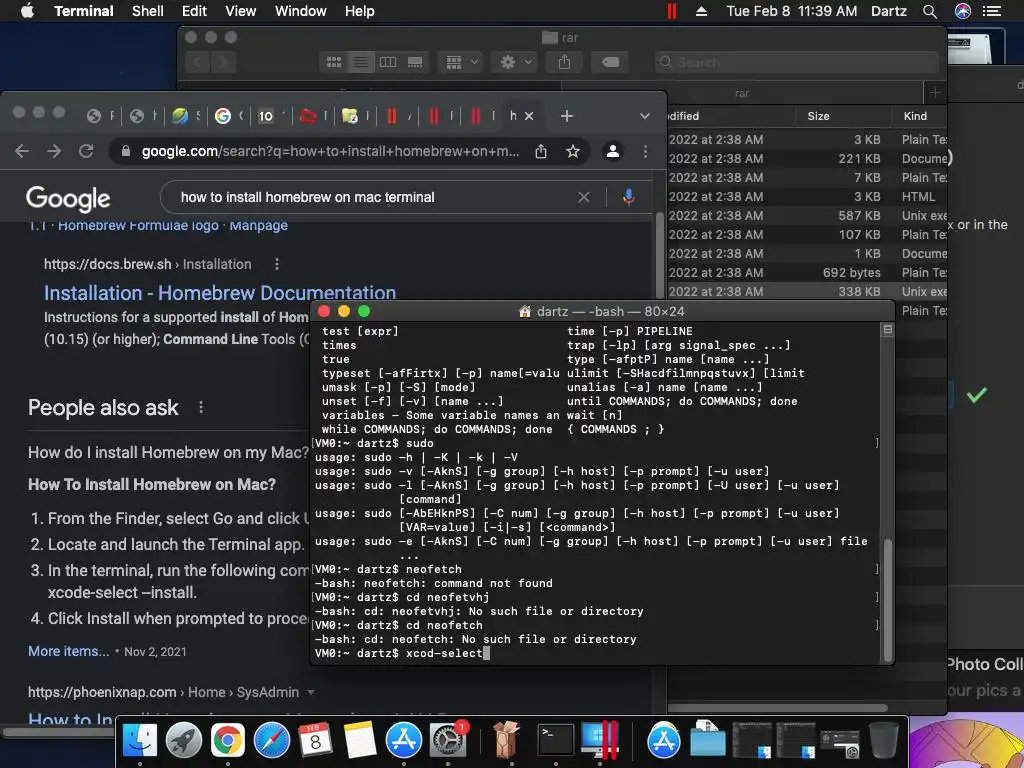Go to the Google logo homepage

coord(68,199)
